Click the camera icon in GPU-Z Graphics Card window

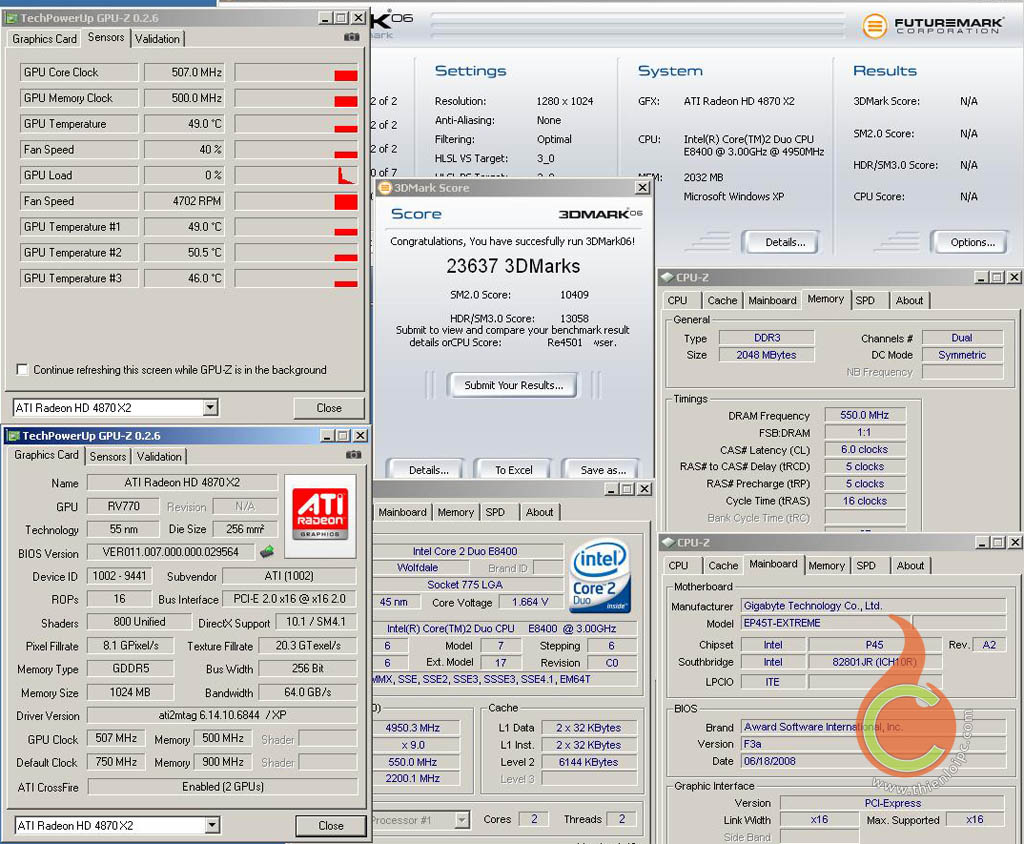click(353, 455)
